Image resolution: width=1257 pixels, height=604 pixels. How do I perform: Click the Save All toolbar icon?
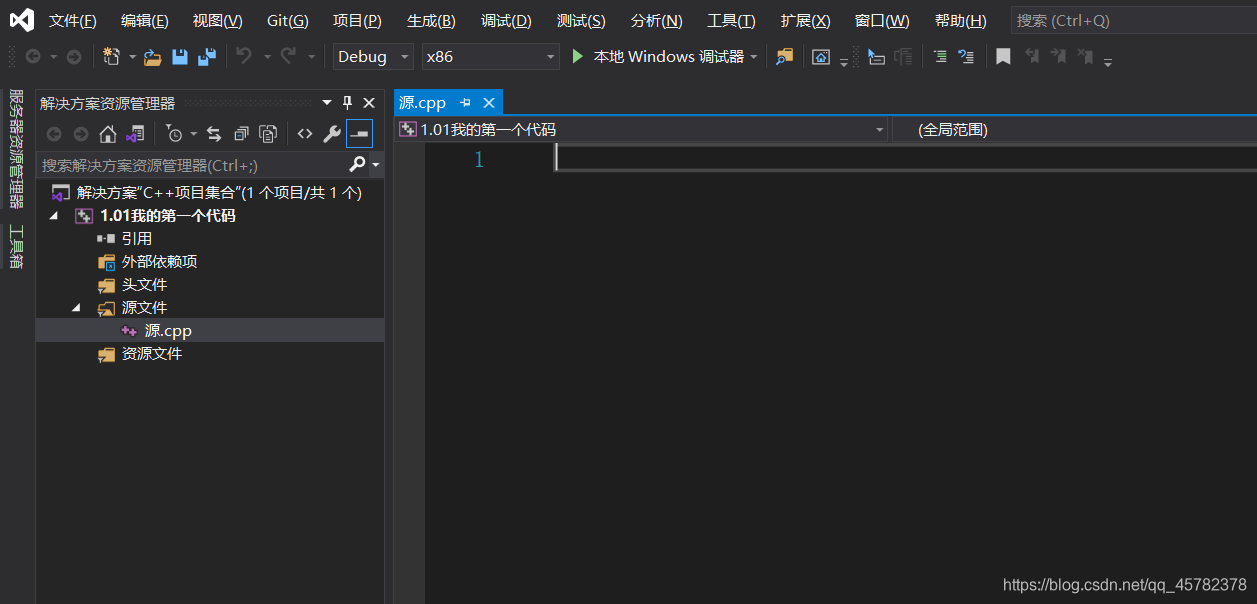[x=207, y=57]
